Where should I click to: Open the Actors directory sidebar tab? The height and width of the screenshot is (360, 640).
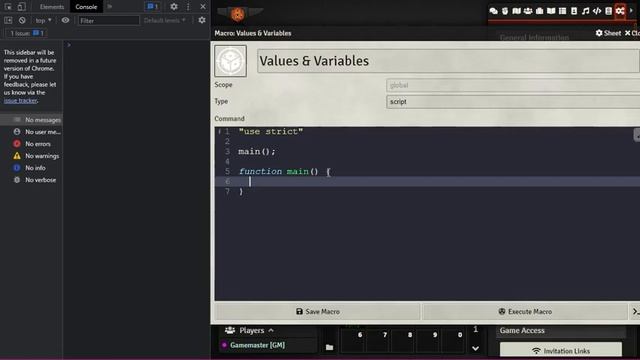click(x=528, y=11)
